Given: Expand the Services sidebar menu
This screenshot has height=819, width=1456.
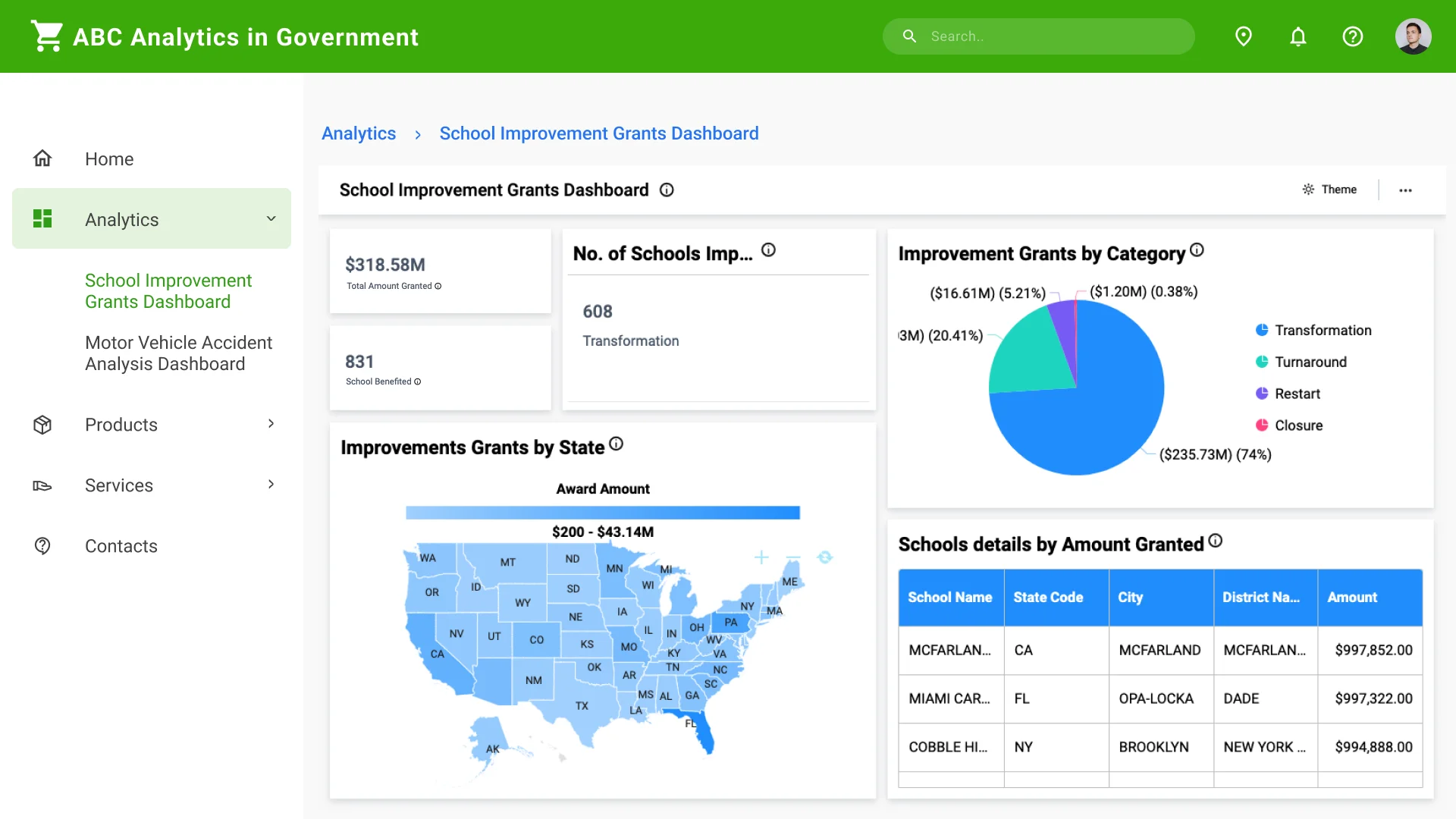Looking at the screenshot, I should click(271, 485).
